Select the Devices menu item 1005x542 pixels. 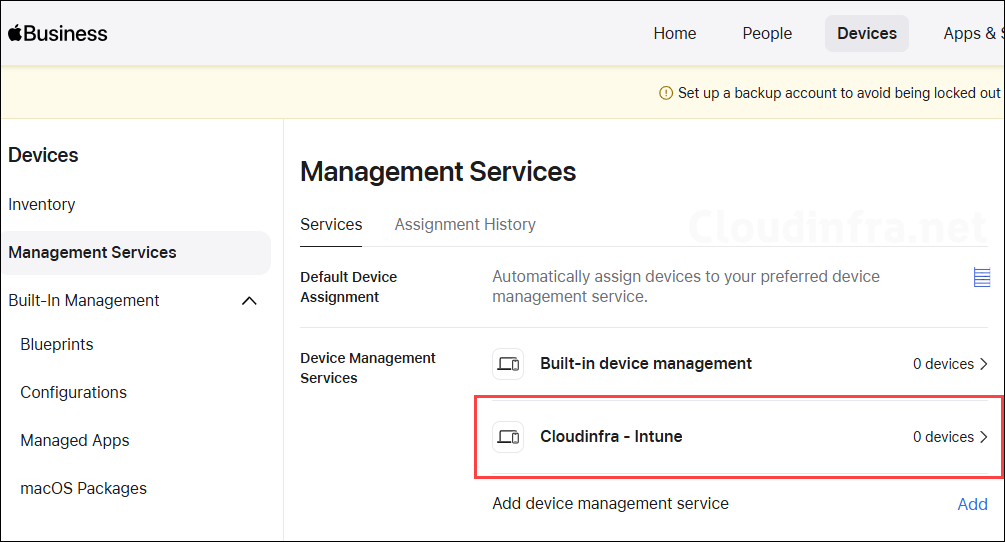coord(867,33)
